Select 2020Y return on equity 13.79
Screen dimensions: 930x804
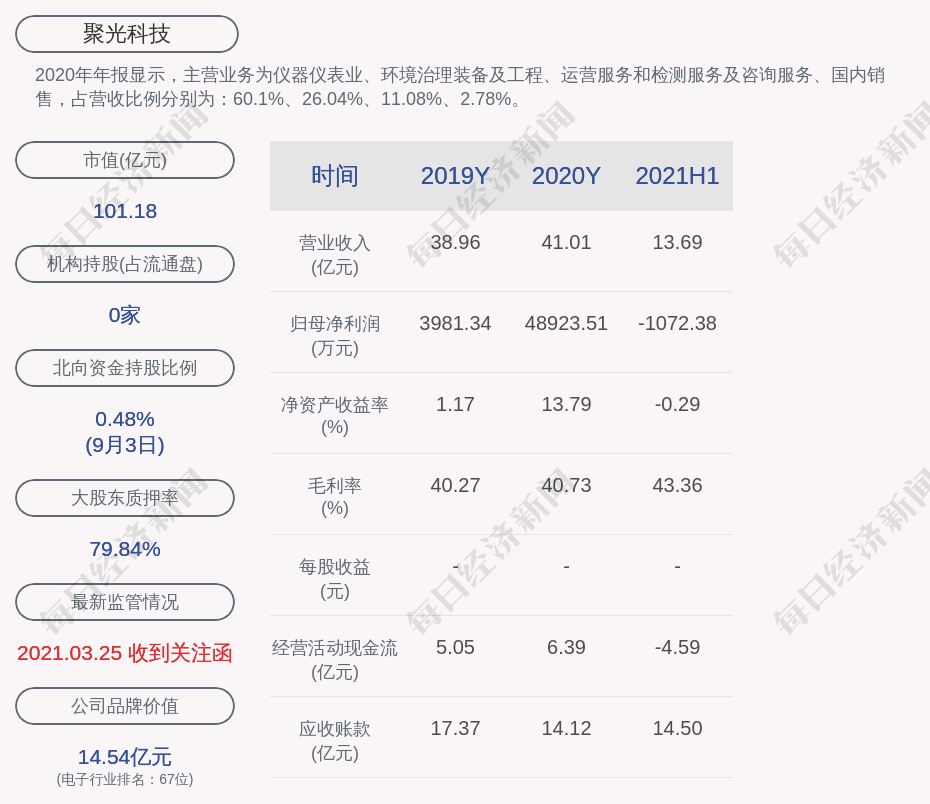(566, 404)
